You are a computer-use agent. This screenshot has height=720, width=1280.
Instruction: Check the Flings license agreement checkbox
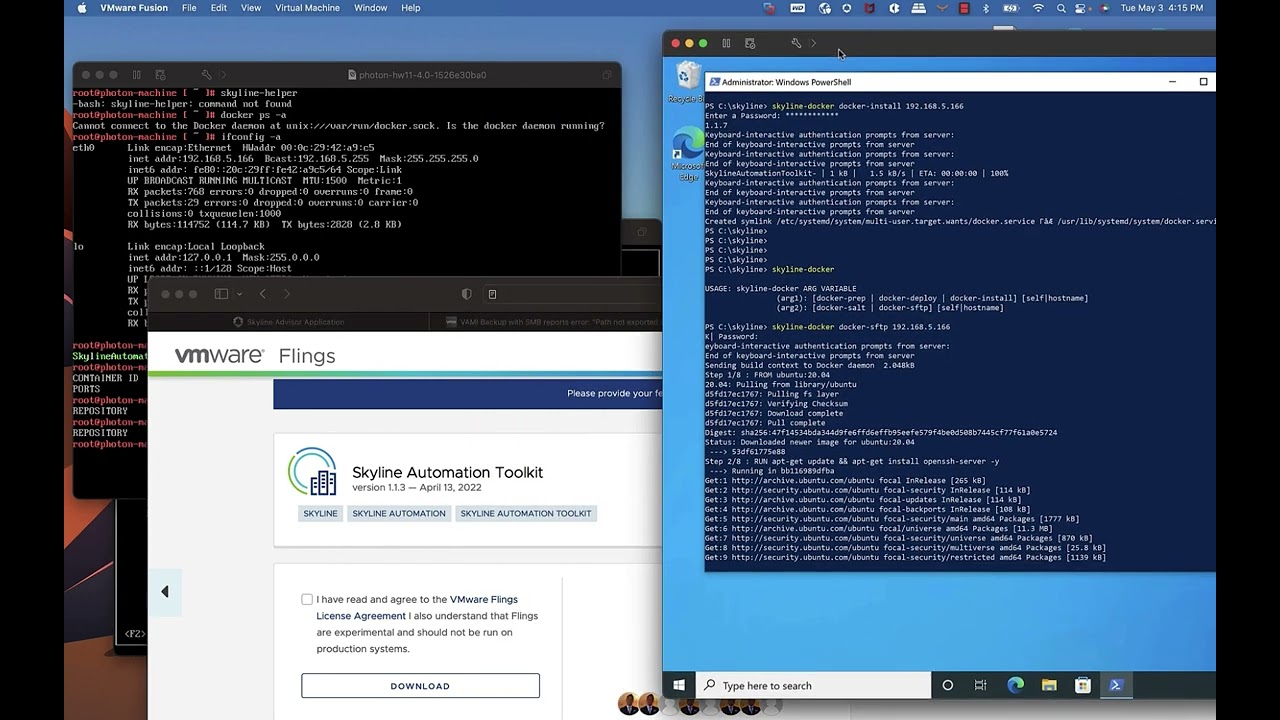(307, 599)
